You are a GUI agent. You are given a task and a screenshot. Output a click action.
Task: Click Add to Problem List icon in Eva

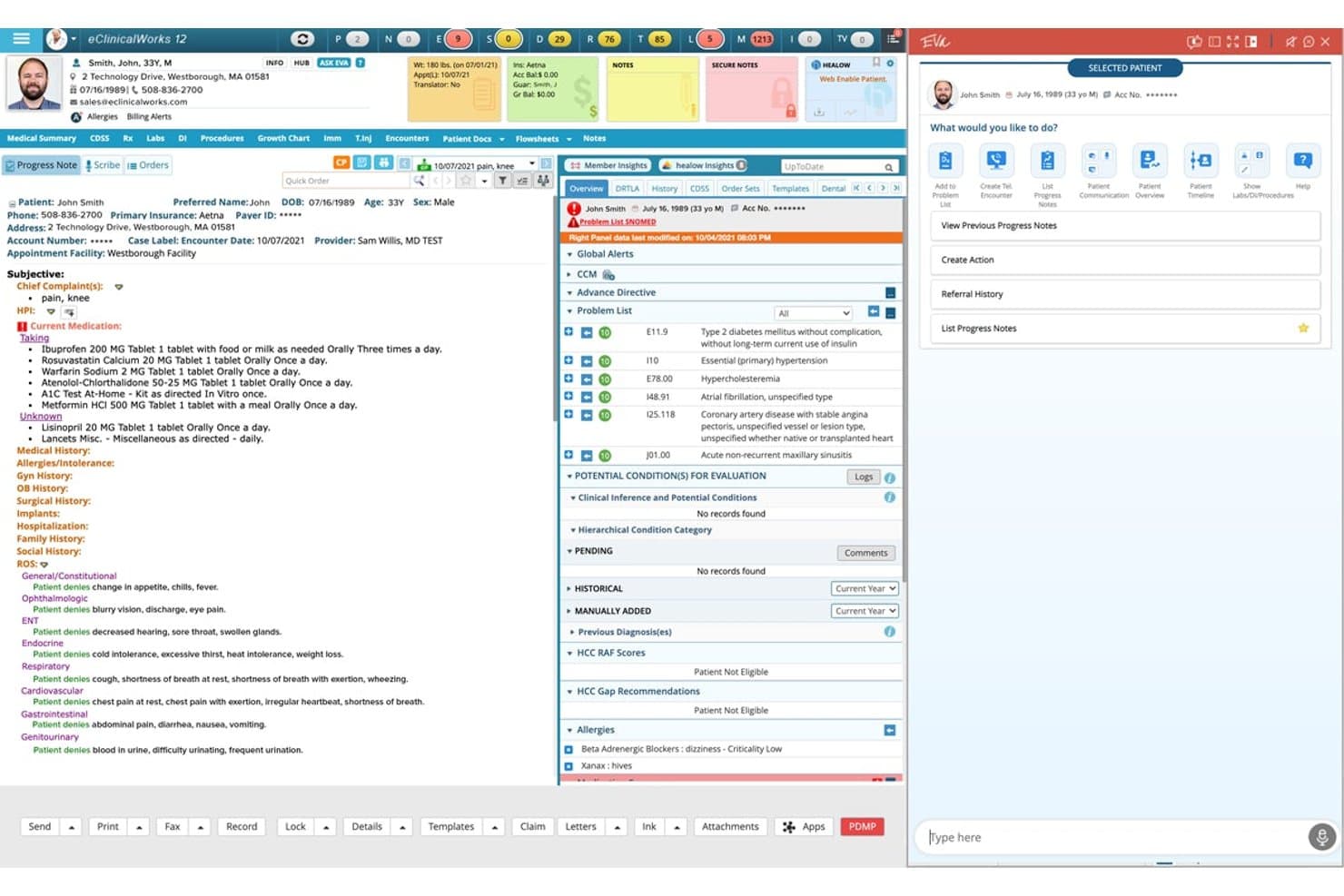tap(945, 161)
